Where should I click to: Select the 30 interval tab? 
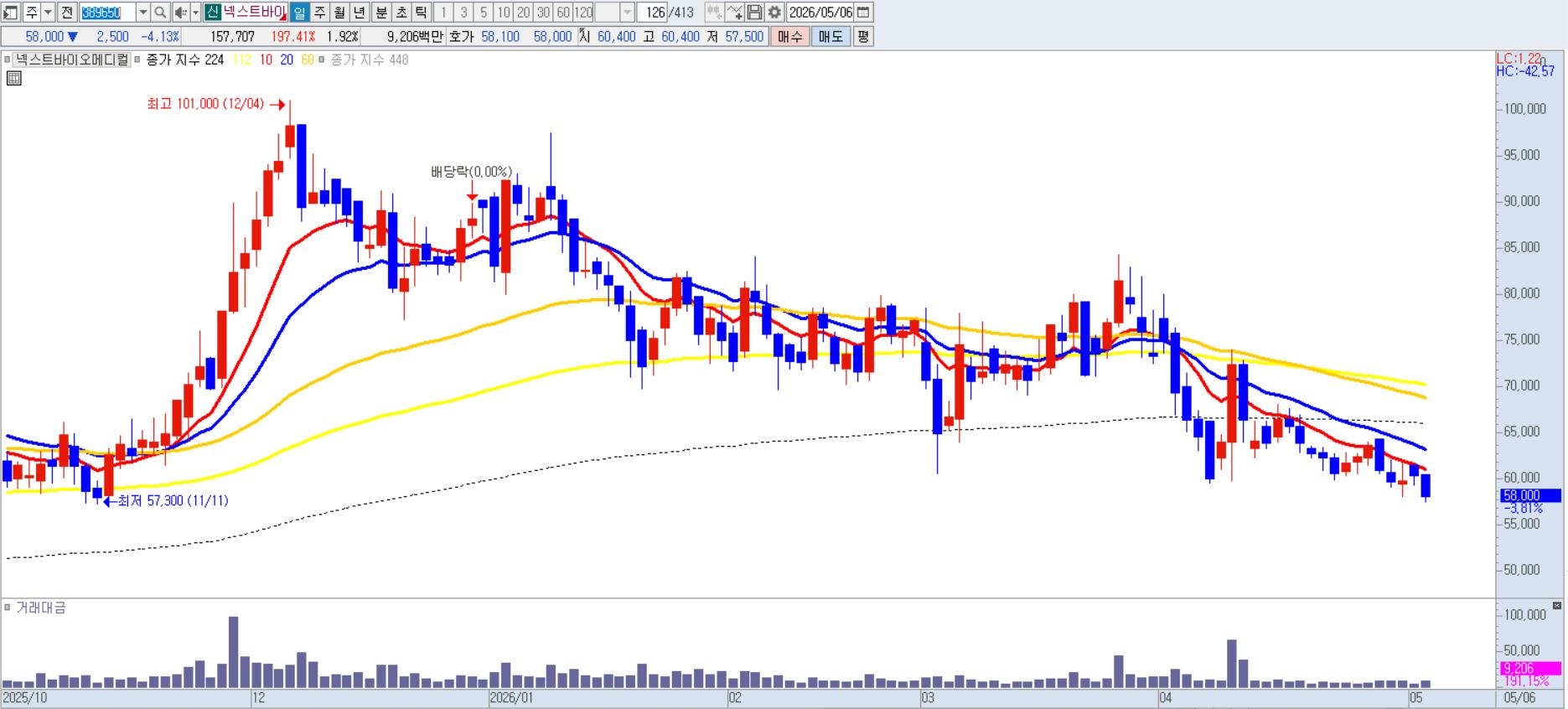point(543,13)
